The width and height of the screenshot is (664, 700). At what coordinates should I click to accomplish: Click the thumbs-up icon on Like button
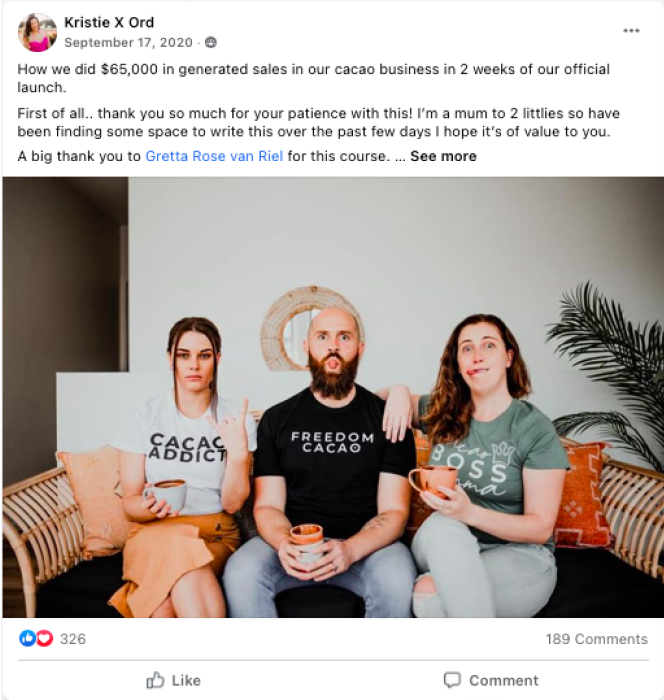click(x=155, y=680)
